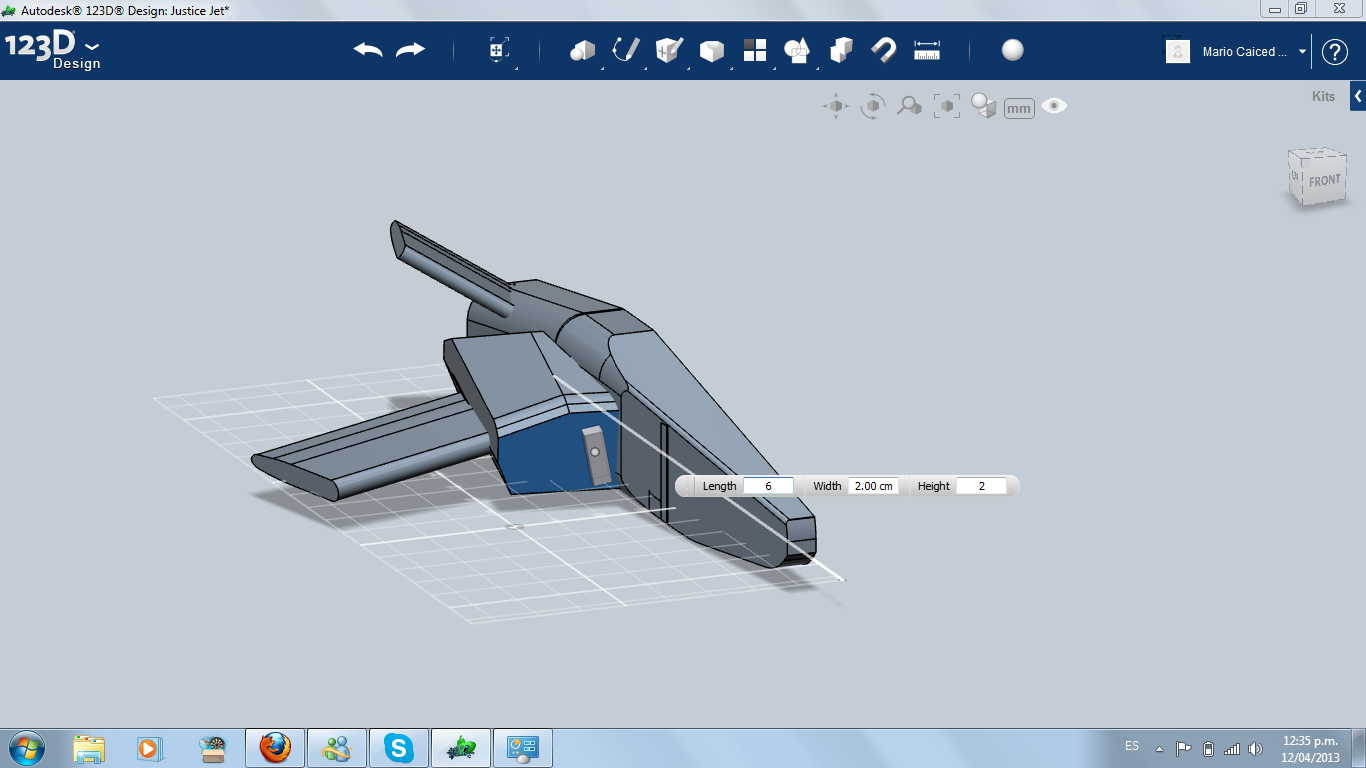
Task: Edit the Length value field
Action: tap(768, 486)
